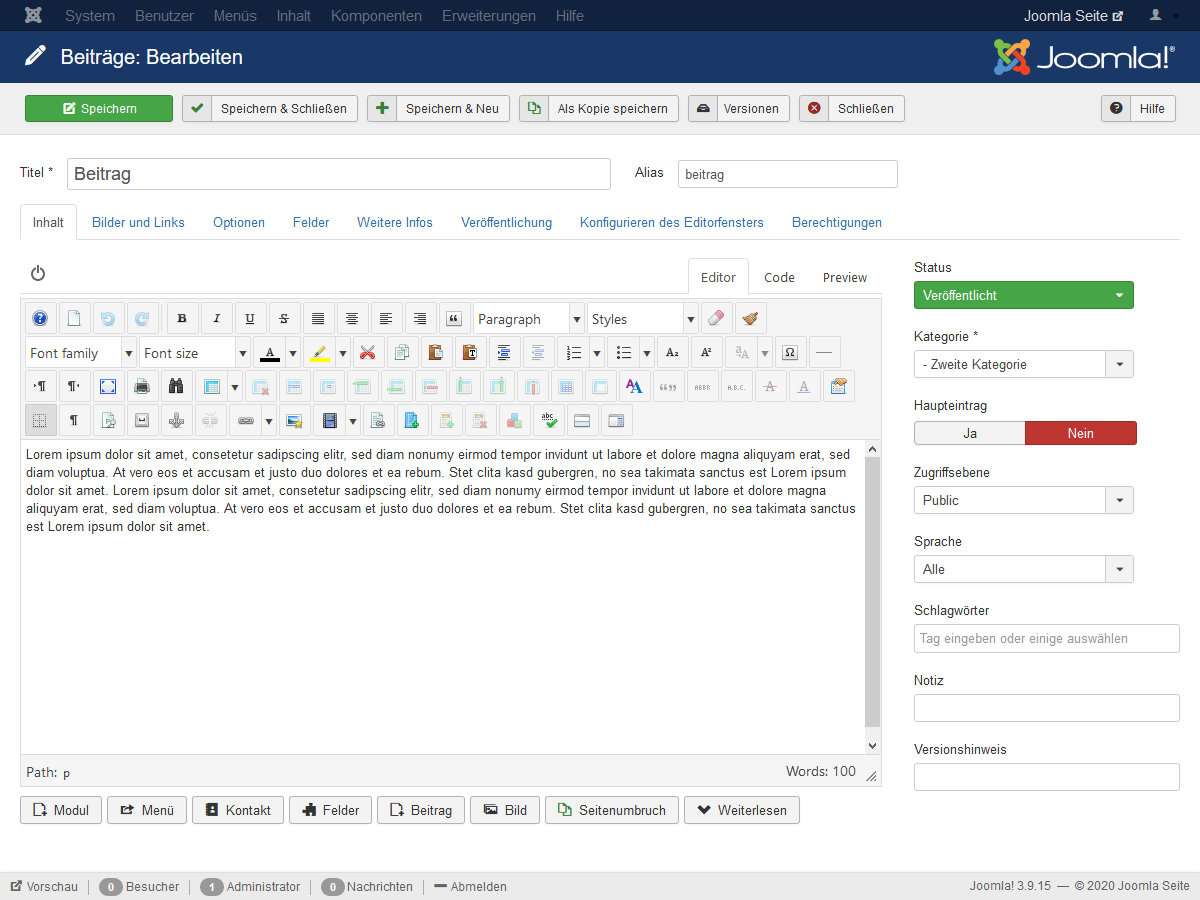
Task: Set Haupteintrag to Ja
Action: click(970, 433)
